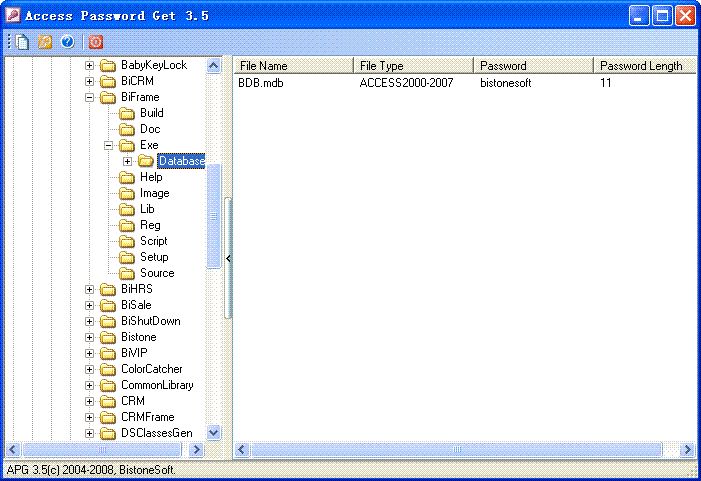Expand the Database folder node
The height and width of the screenshot is (481, 701).
[x=127, y=161]
